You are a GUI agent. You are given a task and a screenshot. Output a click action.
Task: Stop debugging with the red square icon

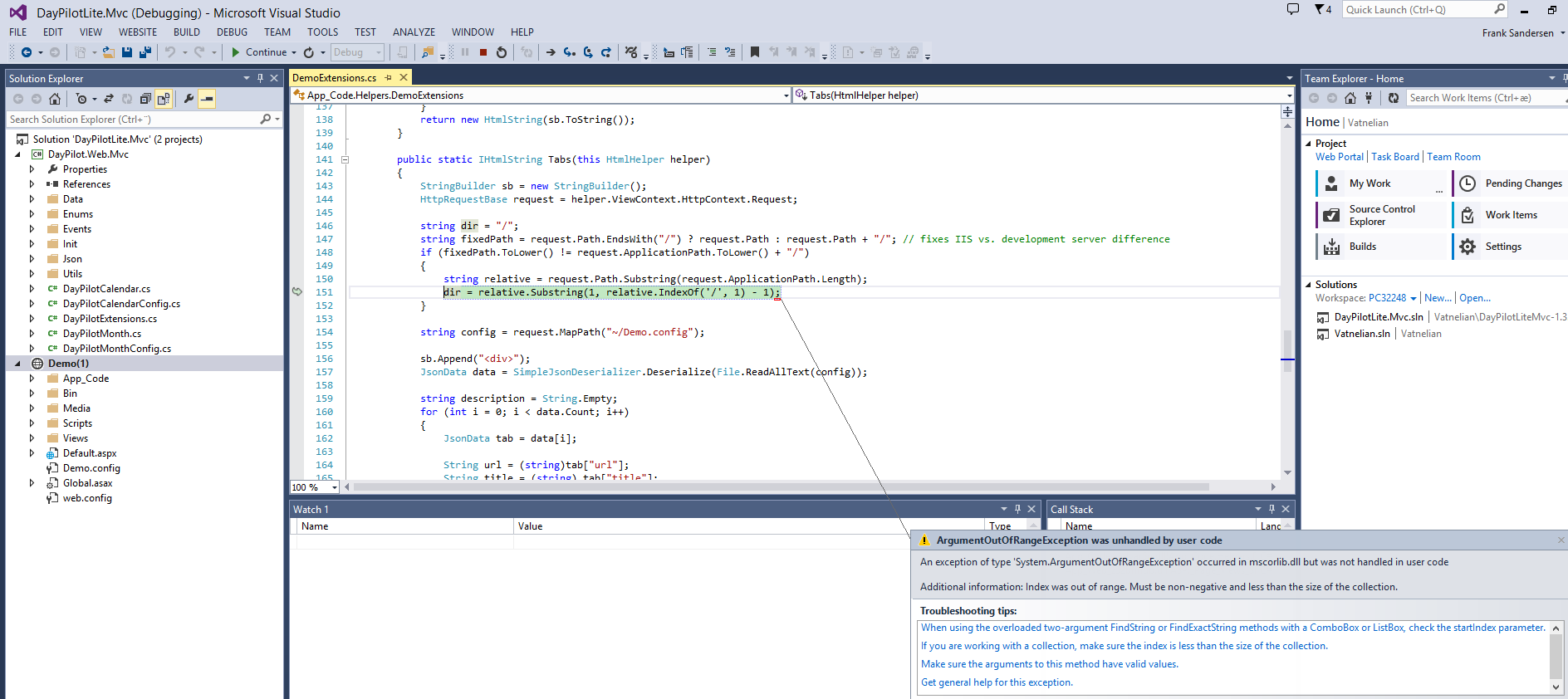[483, 52]
